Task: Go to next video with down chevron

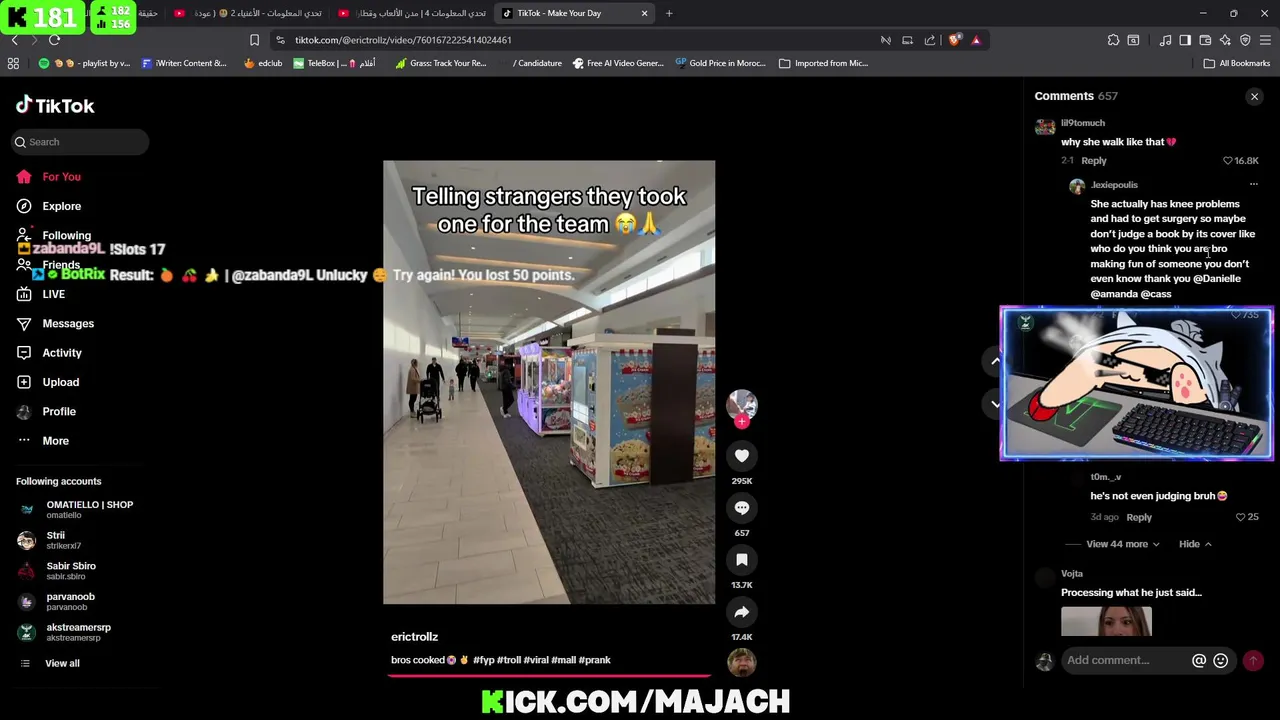Action: tap(995, 404)
